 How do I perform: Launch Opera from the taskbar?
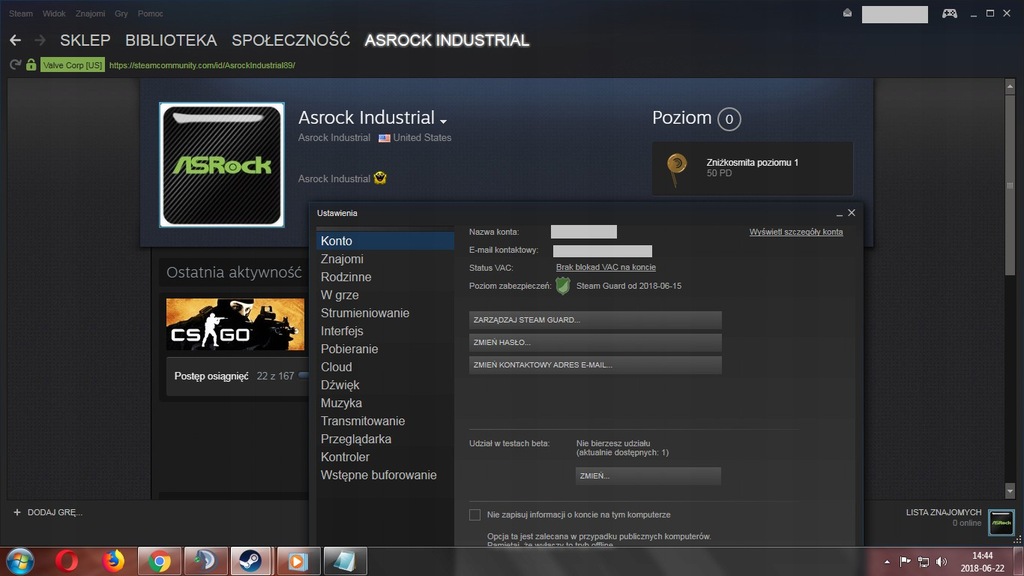point(67,561)
